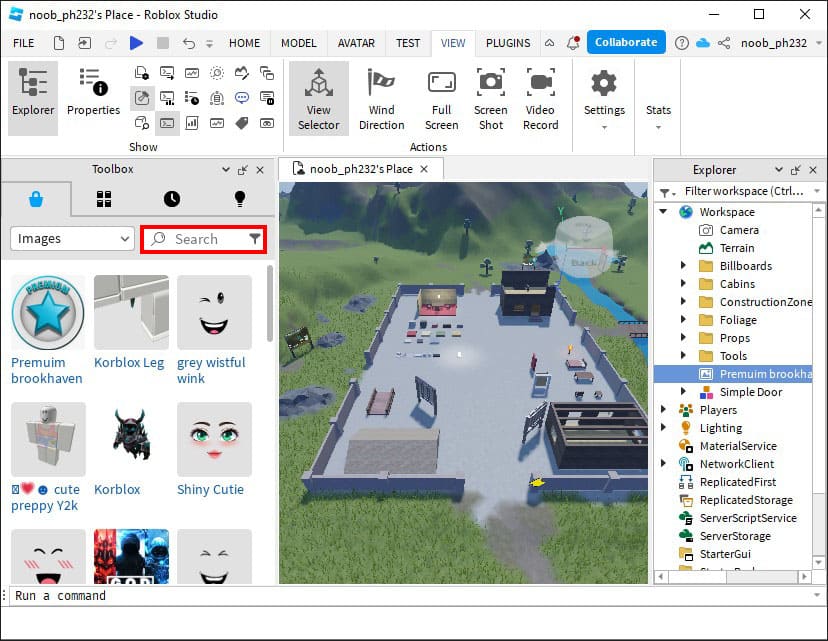The height and width of the screenshot is (641, 828).
Task: Expand the Props folder in Explorer
Action: pos(681,338)
